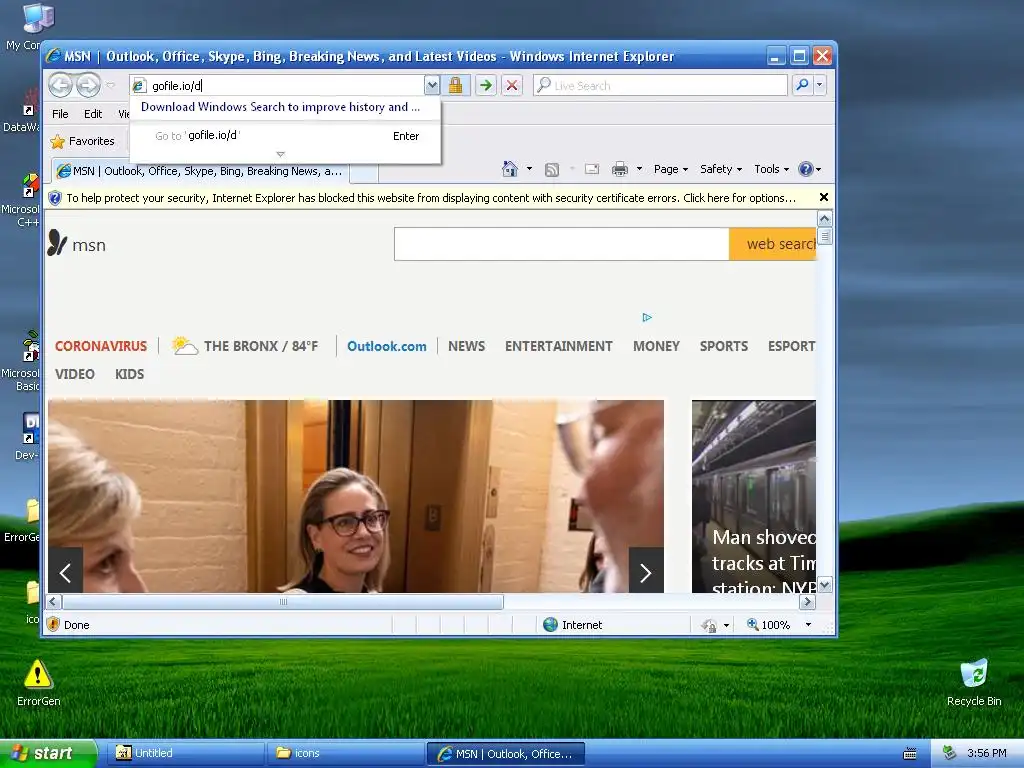Click the Windows Start button
The image size is (1024, 768).
(48, 754)
